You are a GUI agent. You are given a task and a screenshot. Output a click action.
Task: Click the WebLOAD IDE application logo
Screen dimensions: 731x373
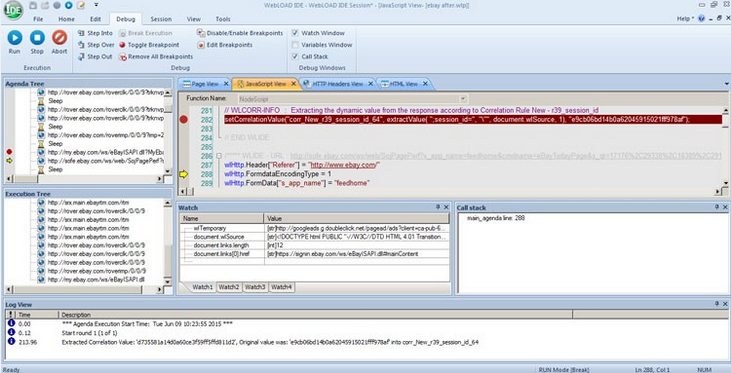[13, 11]
